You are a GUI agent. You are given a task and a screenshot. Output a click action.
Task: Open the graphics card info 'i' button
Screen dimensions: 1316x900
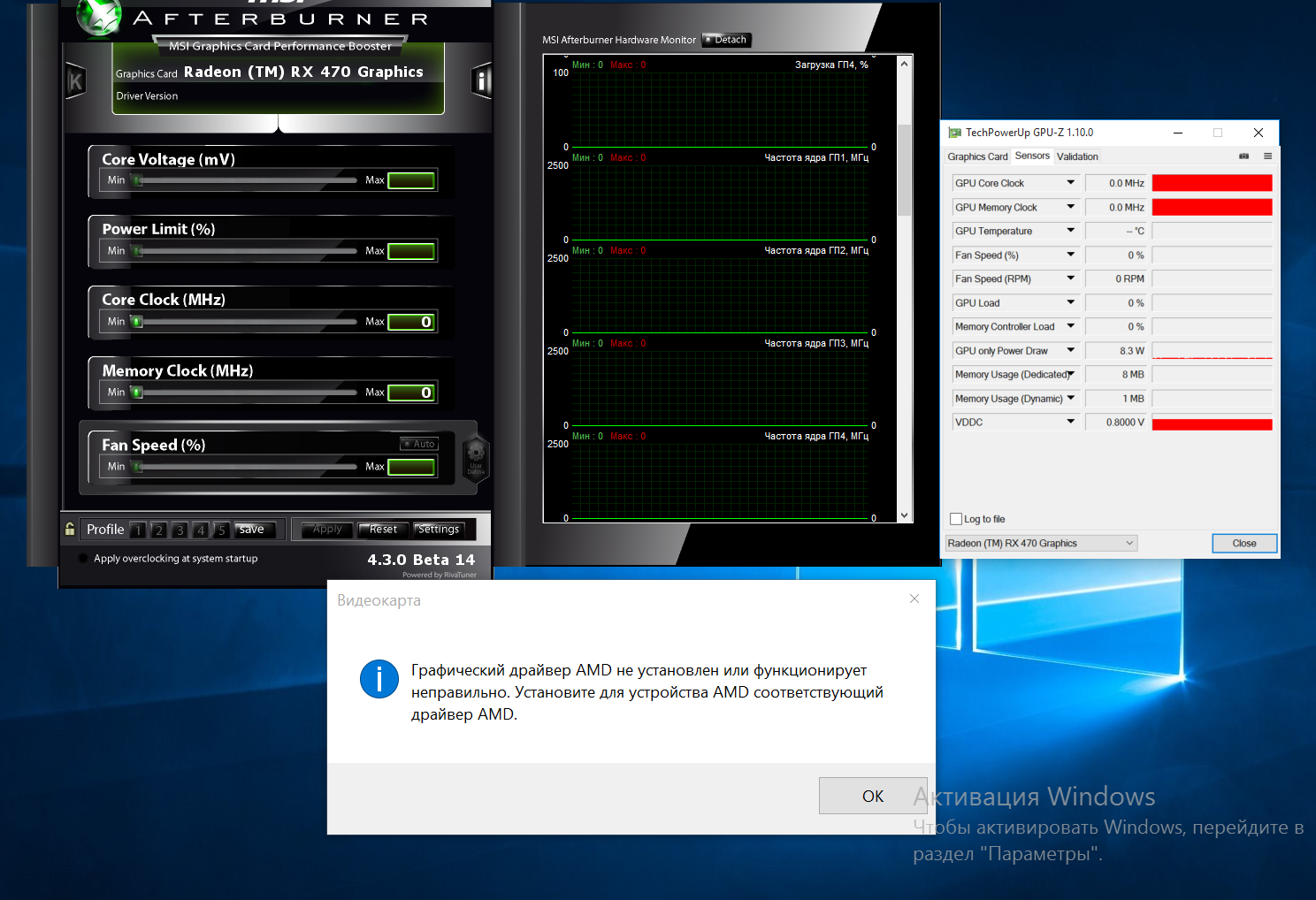481,82
